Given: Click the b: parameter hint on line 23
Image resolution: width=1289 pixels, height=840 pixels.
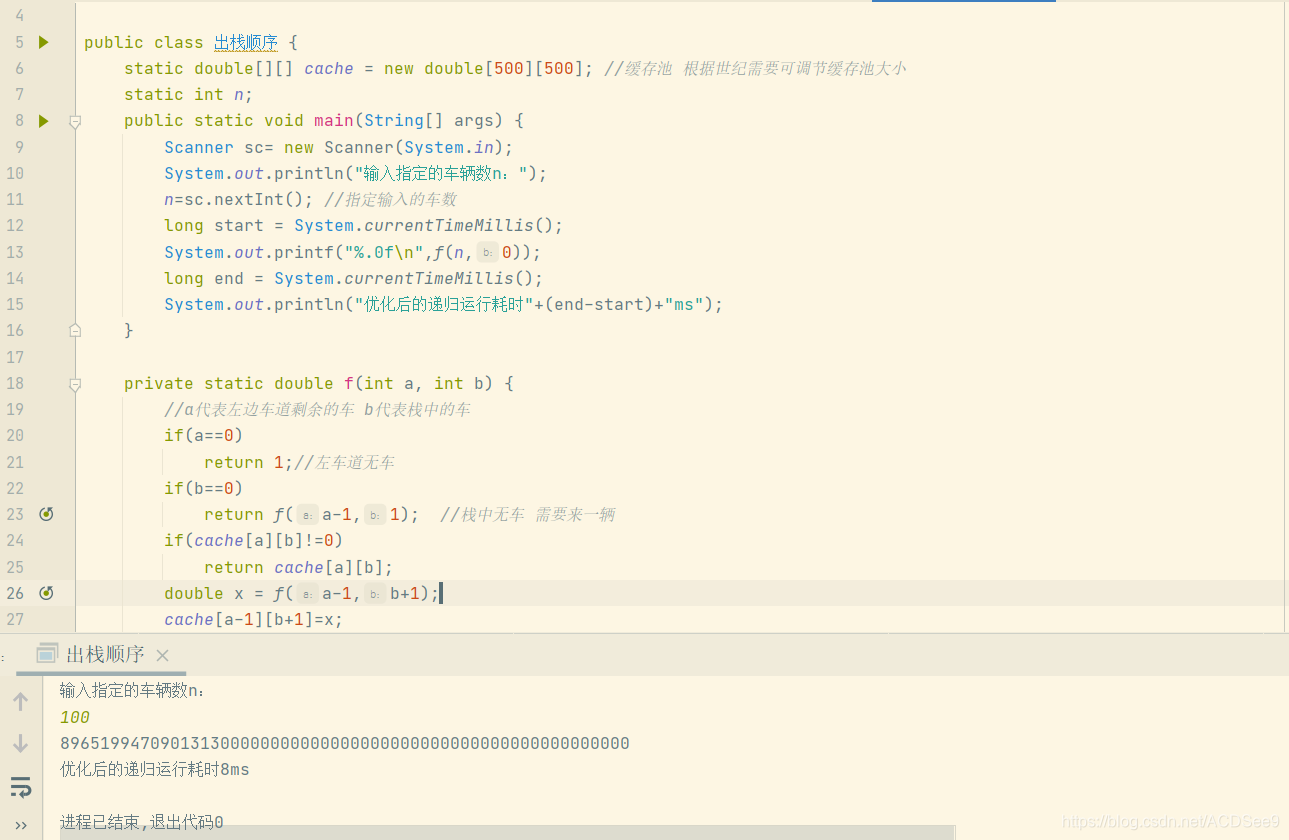Looking at the screenshot, I should (375, 514).
